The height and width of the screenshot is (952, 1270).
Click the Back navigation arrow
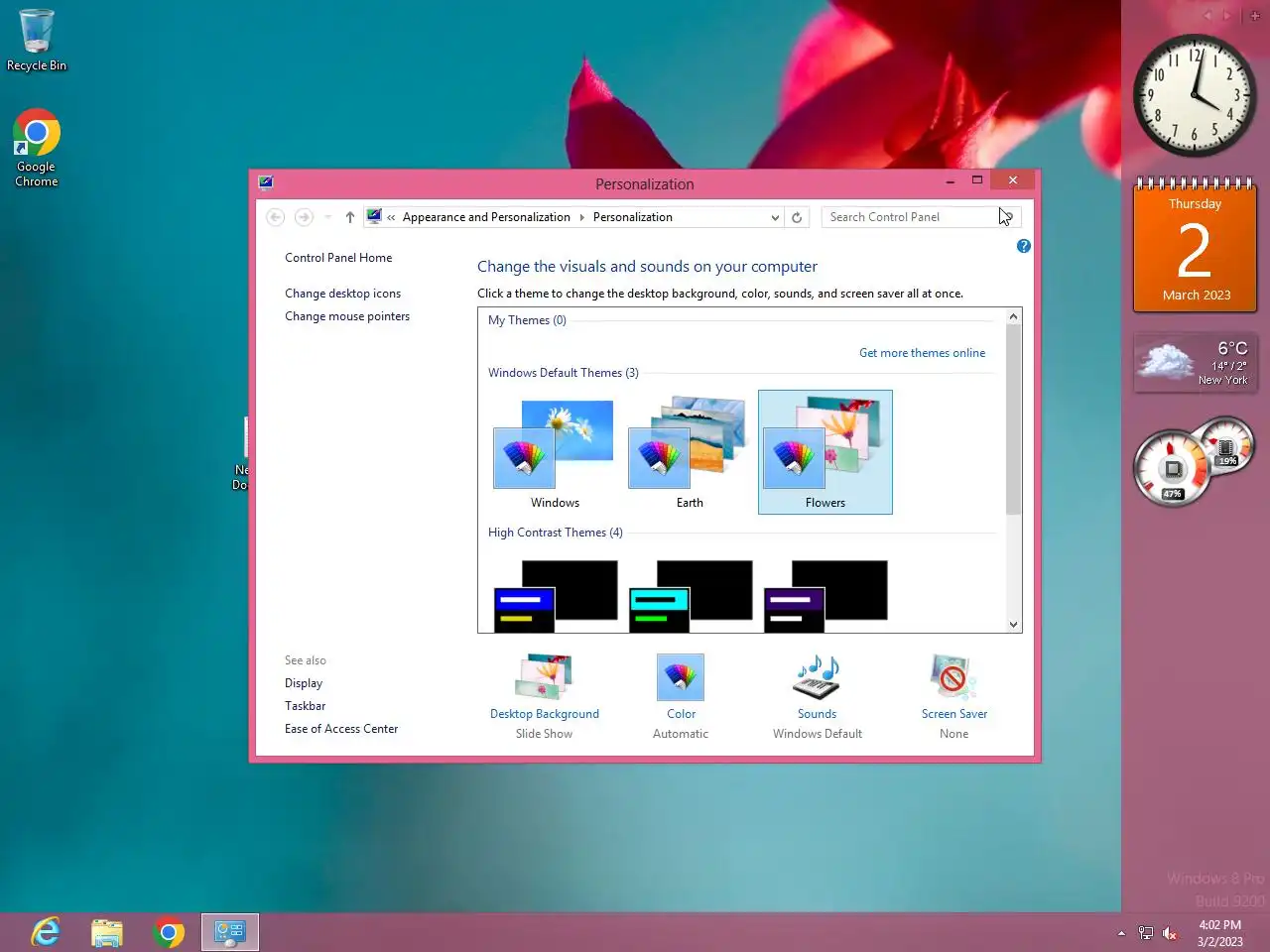click(x=276, y=217)
